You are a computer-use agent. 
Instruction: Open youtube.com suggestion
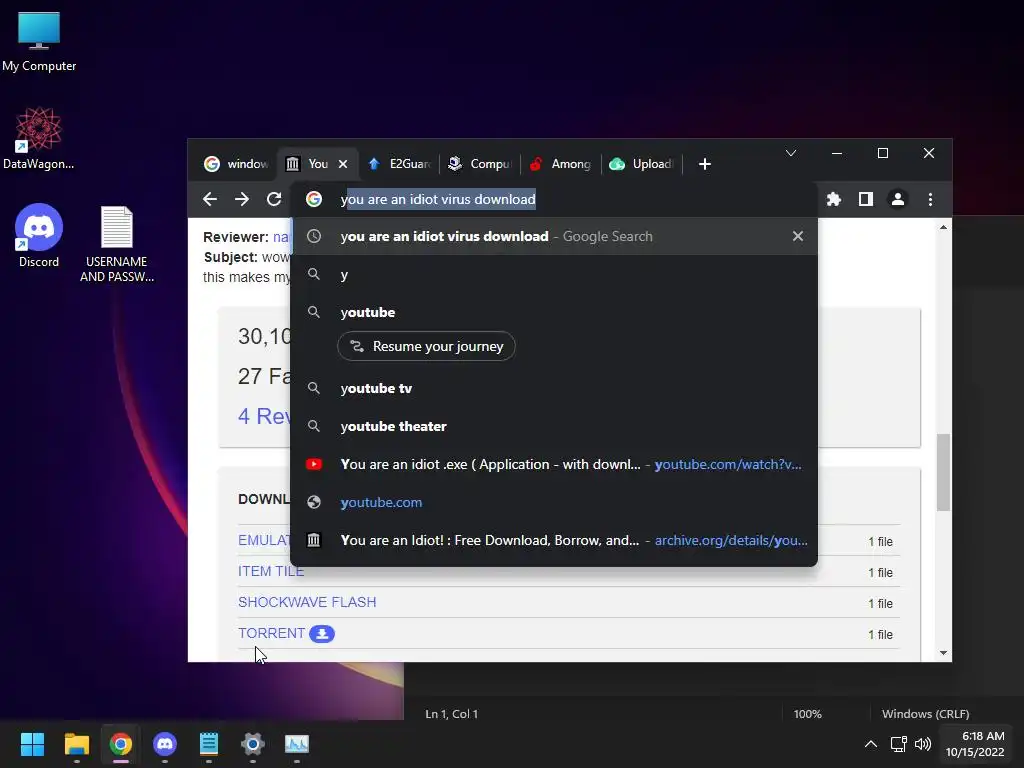[554, 502]
